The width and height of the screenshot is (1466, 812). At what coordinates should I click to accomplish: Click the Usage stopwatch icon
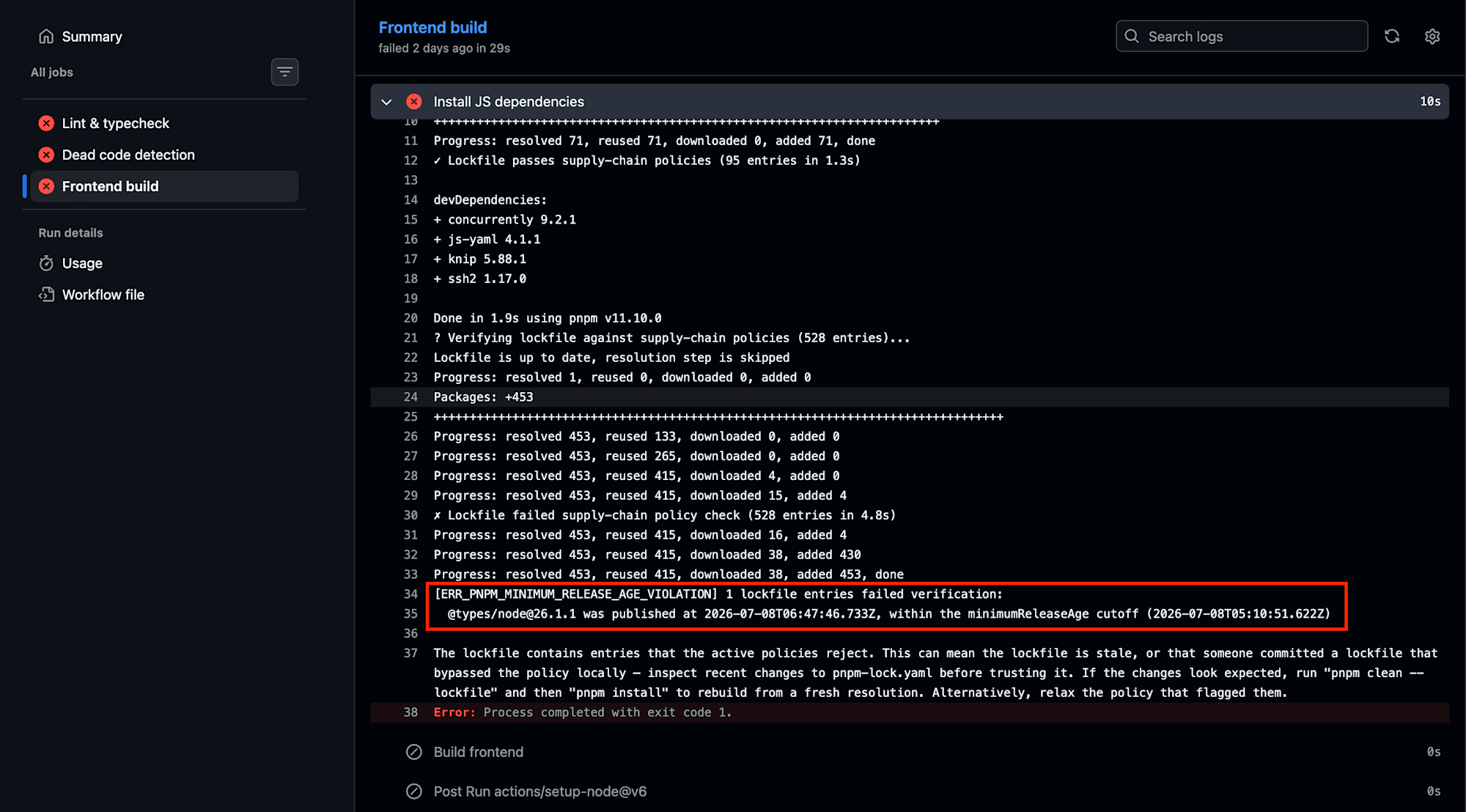tap(46, 263)
